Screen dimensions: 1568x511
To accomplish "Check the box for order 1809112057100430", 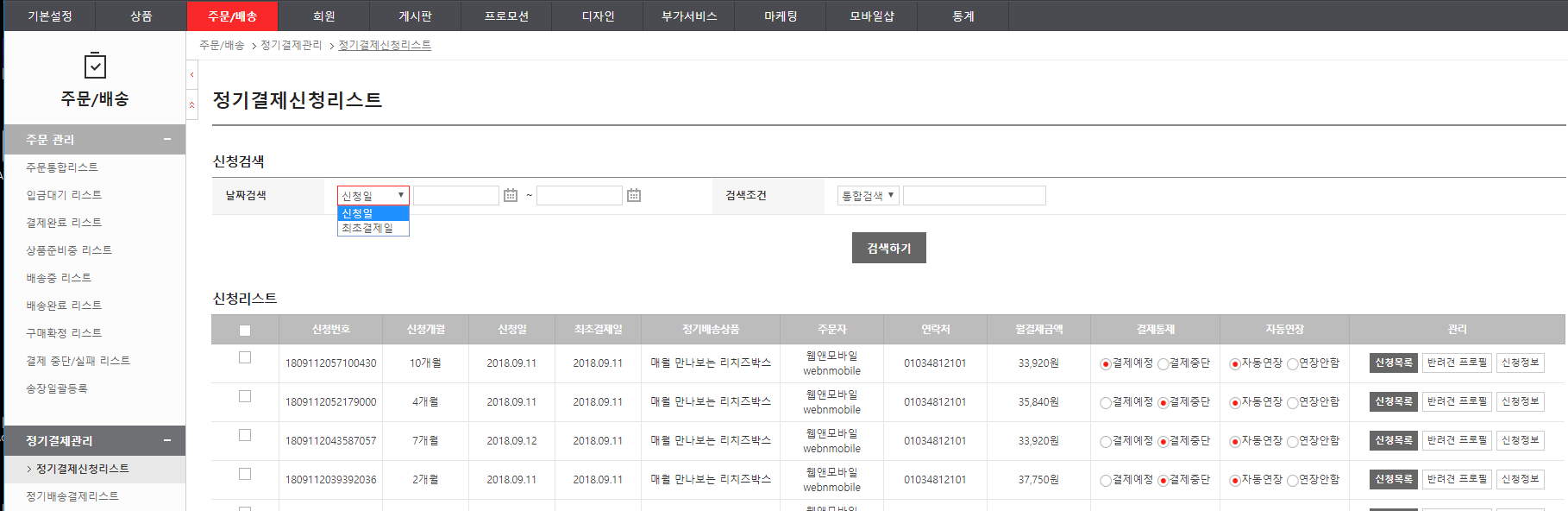I will (245, 357).
